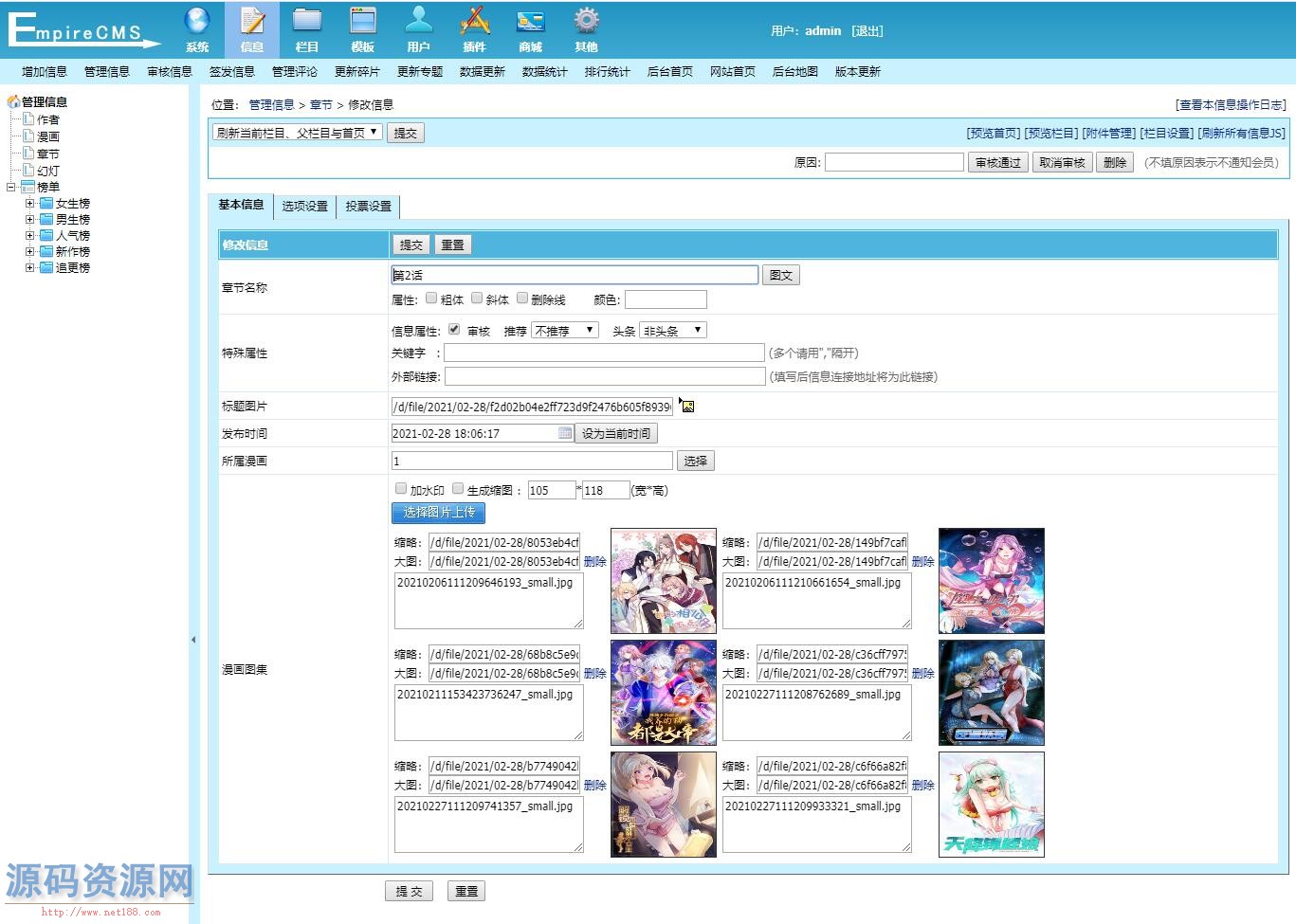
Task: Click the 原因 reason input field
Action: pyautogui.click(x=894, y=162)
